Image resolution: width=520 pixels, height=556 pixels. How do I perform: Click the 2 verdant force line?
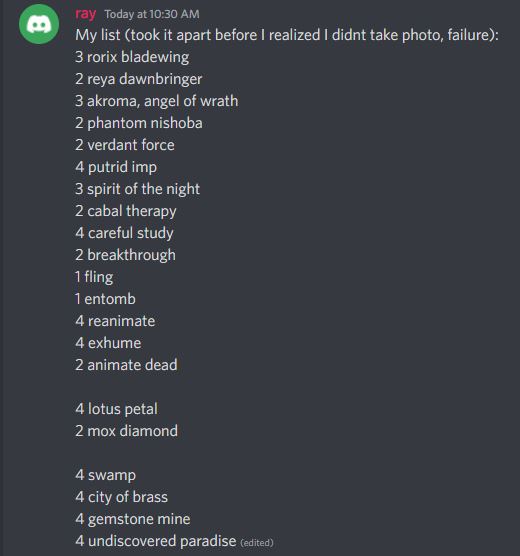[125, 145]
